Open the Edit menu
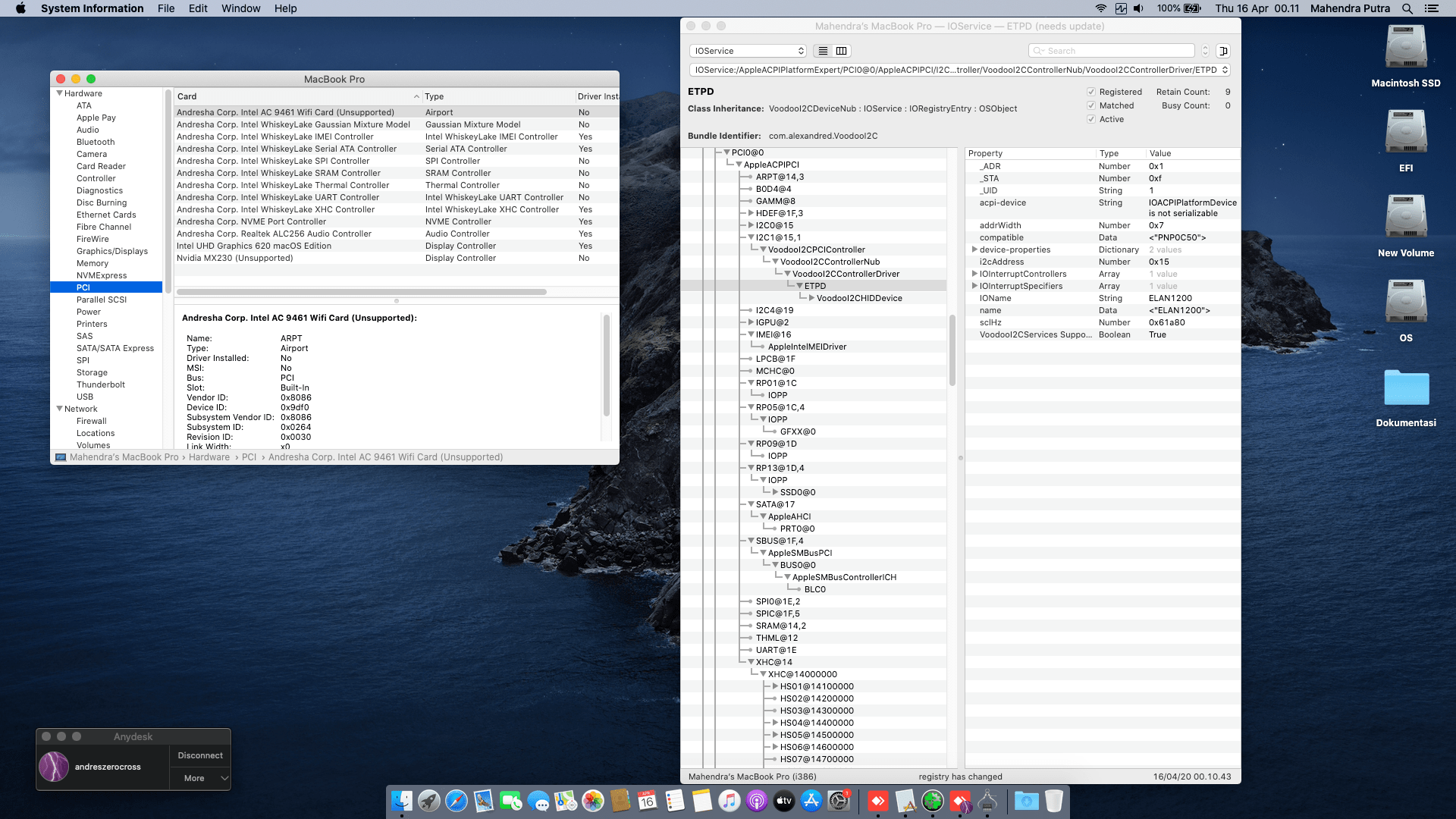1456x819 pixels. coord(198,8)
